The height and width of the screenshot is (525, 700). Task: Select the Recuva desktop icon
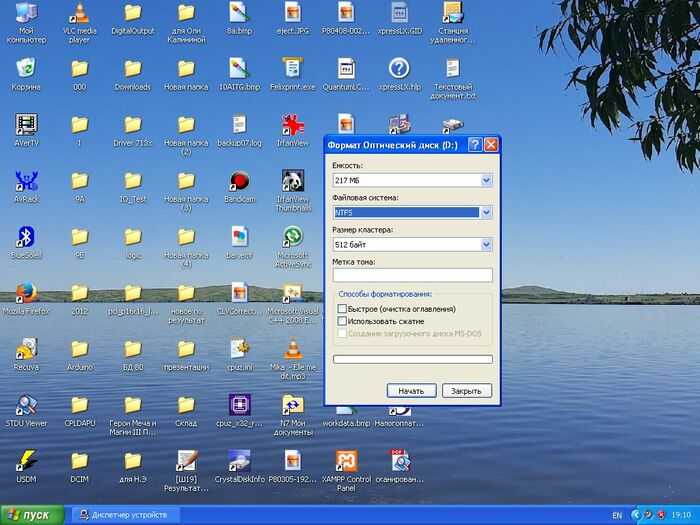(x=26, y=348)
